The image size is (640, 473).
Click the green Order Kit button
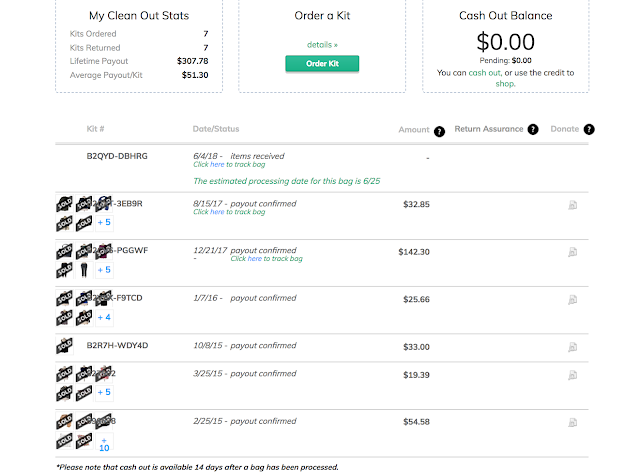pos(322,64)
